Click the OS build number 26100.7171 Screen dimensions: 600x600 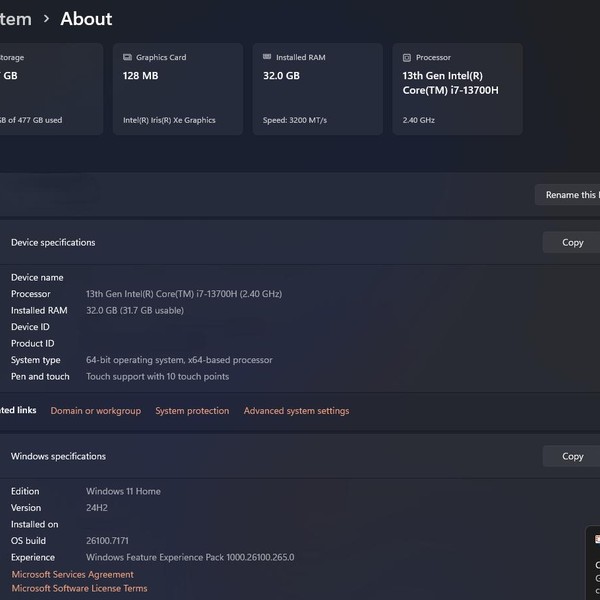(x=108, y=541)
